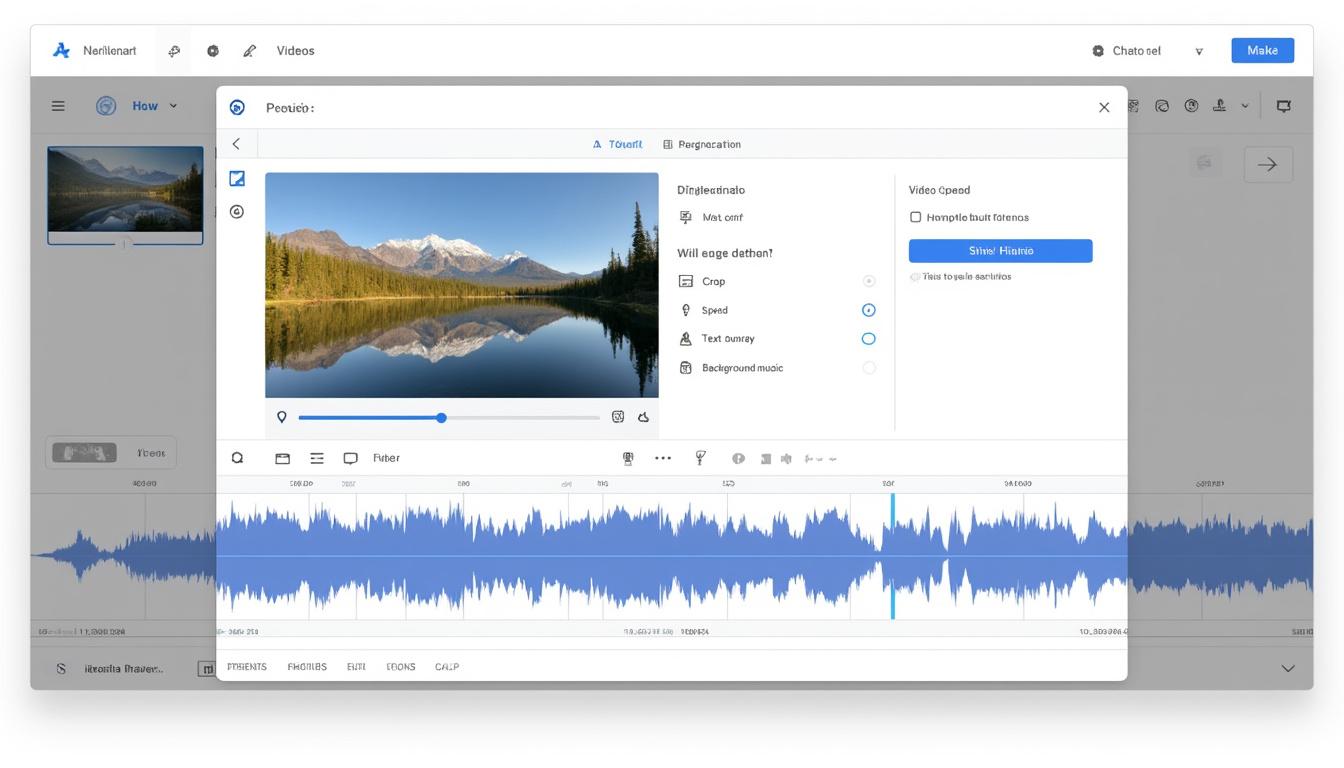Open the How dropdown at top left

[x=150, y=105]
